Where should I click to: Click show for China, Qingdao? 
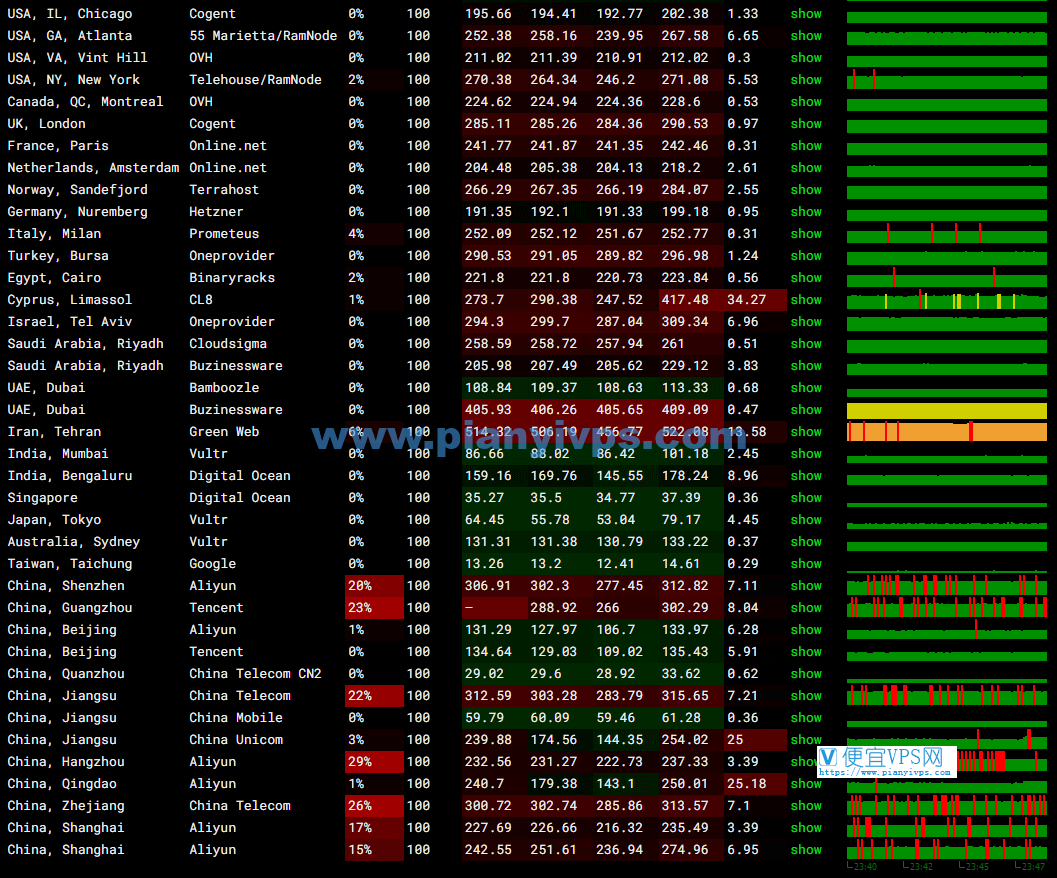coord(806,784)
